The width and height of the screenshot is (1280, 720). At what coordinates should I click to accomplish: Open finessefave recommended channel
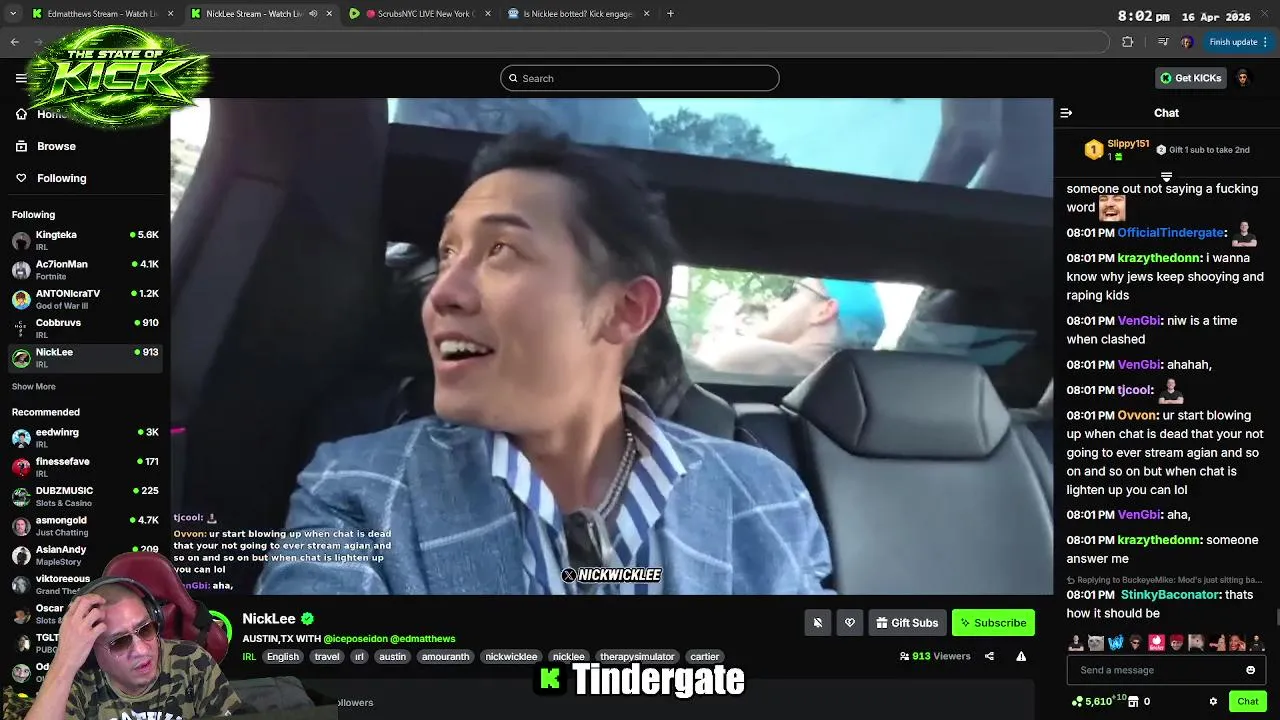(x=85, y=467)
